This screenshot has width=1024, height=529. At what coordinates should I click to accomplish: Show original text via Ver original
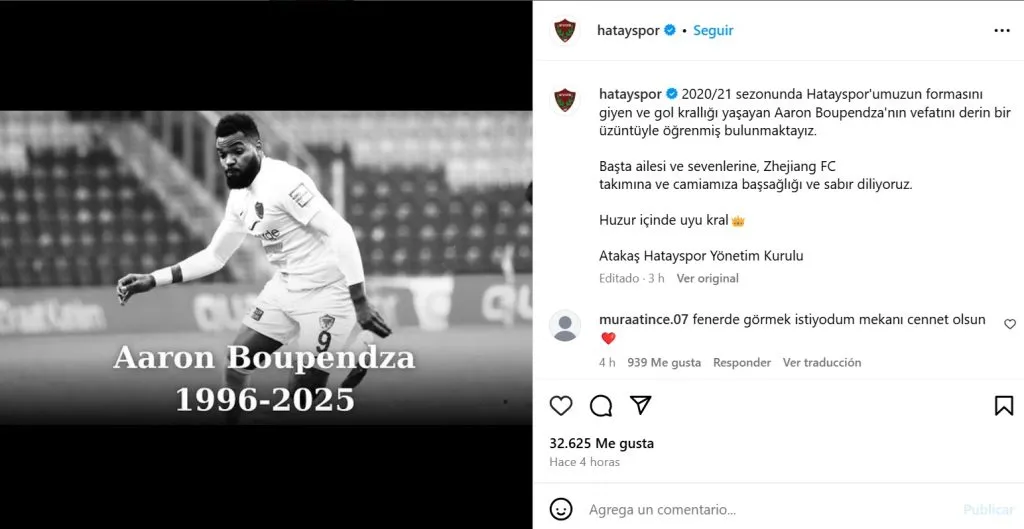[707, 278]
